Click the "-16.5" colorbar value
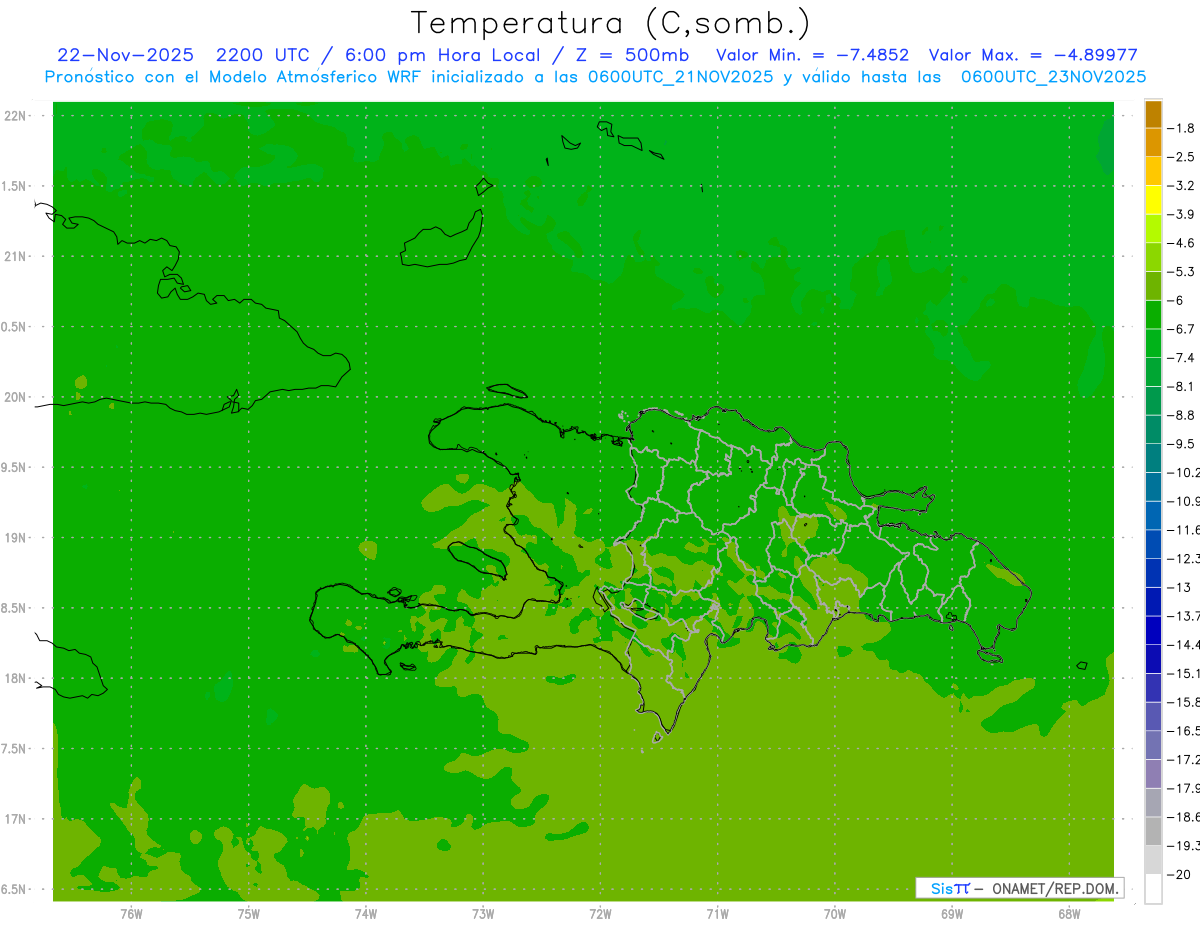 coord(1184,731)
